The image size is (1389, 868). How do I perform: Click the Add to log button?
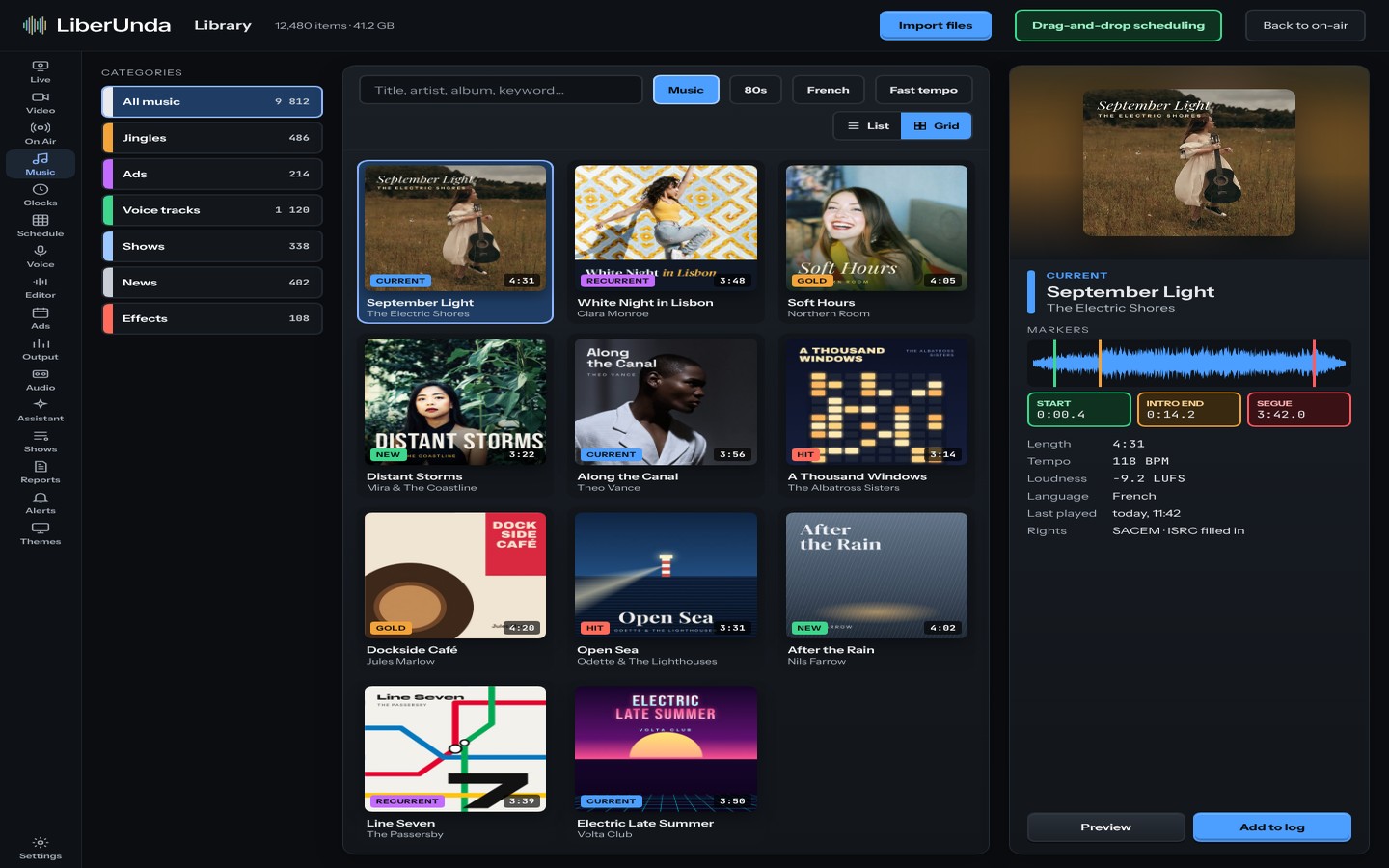[x=1271, y=827]
